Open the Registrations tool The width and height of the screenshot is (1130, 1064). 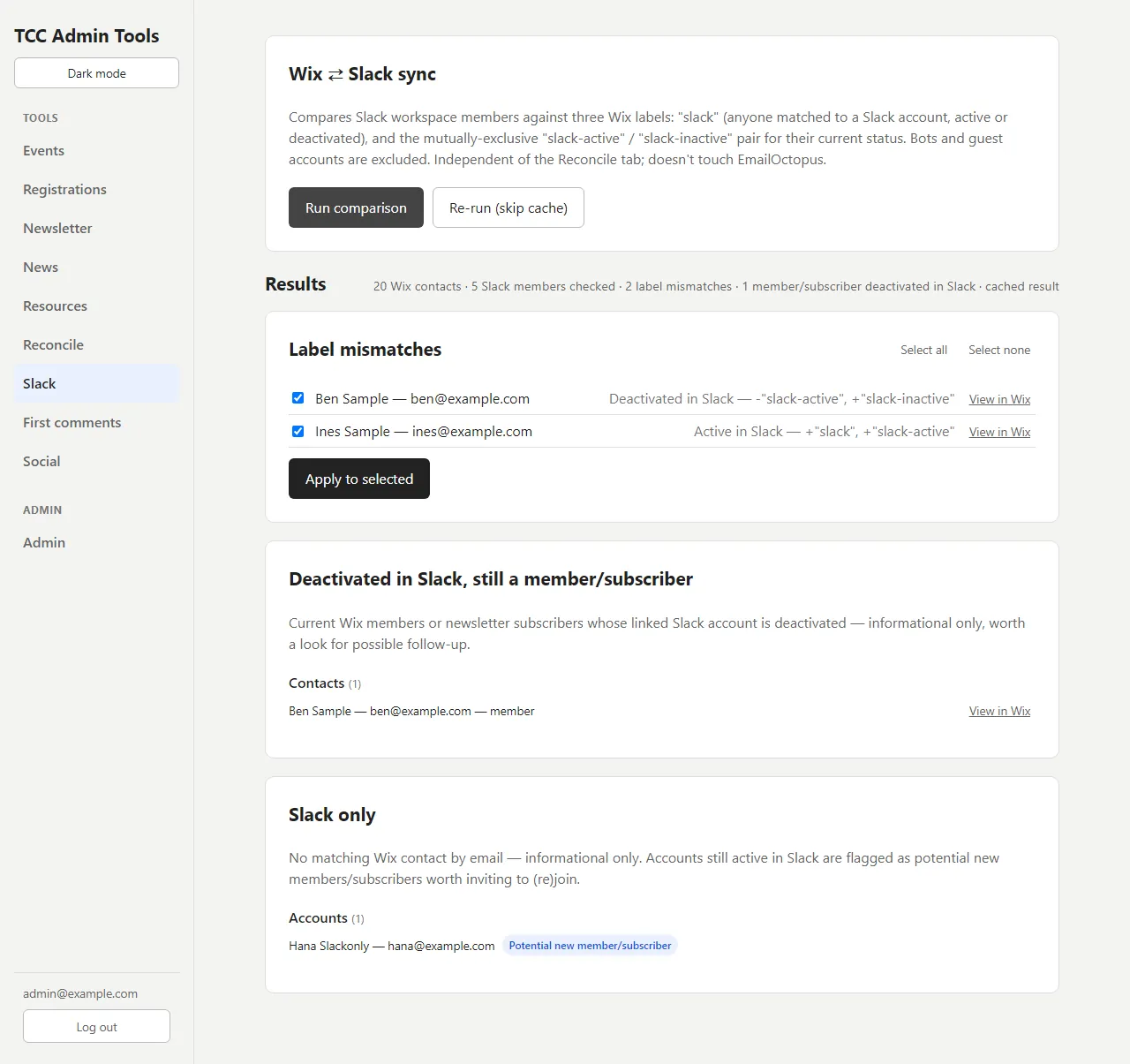96,190
